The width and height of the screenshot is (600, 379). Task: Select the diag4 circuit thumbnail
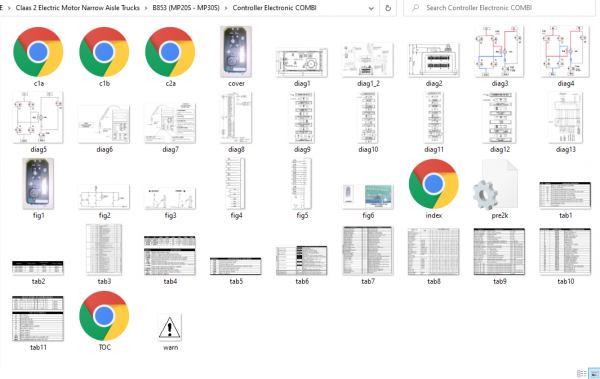(565, 52)
